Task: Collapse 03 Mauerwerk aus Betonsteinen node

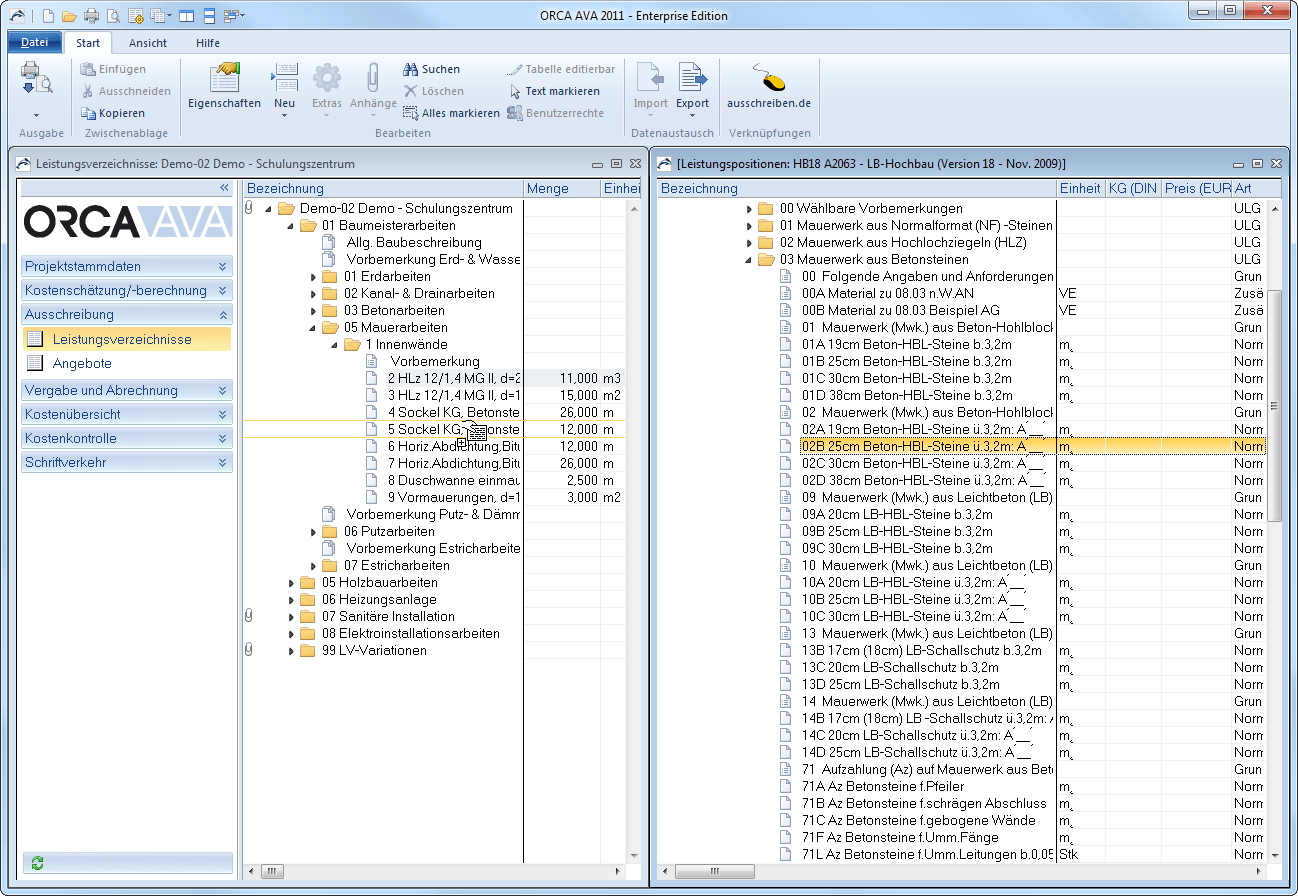Action: [750, 260]
